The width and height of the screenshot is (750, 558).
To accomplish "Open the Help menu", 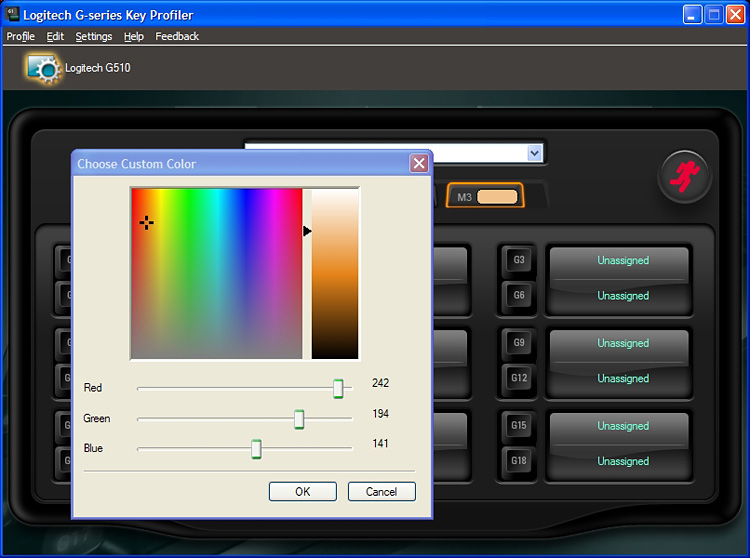I will (x=133, y=36).
